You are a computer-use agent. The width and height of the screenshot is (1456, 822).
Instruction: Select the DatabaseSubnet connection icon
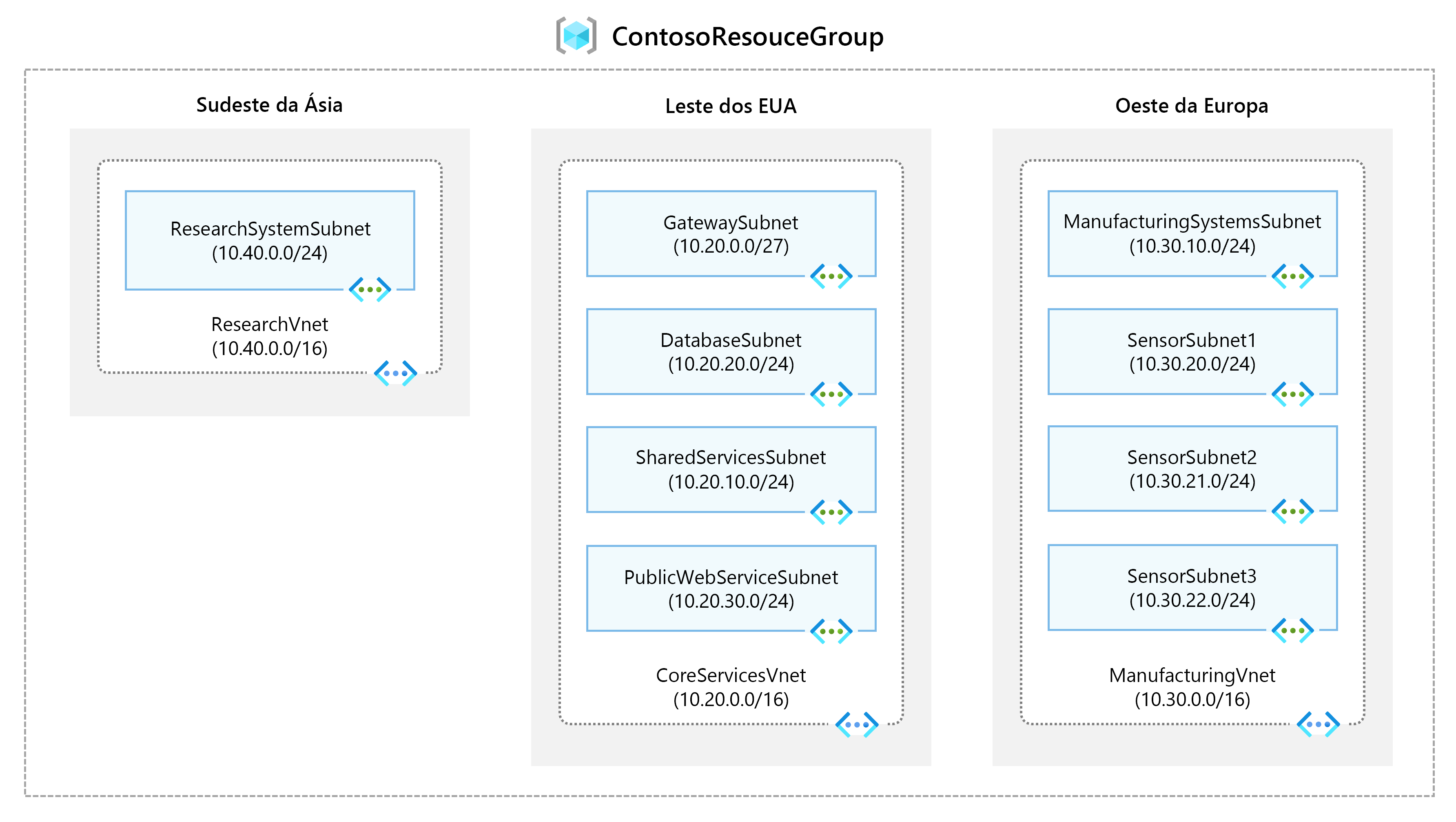click(830, 390)
